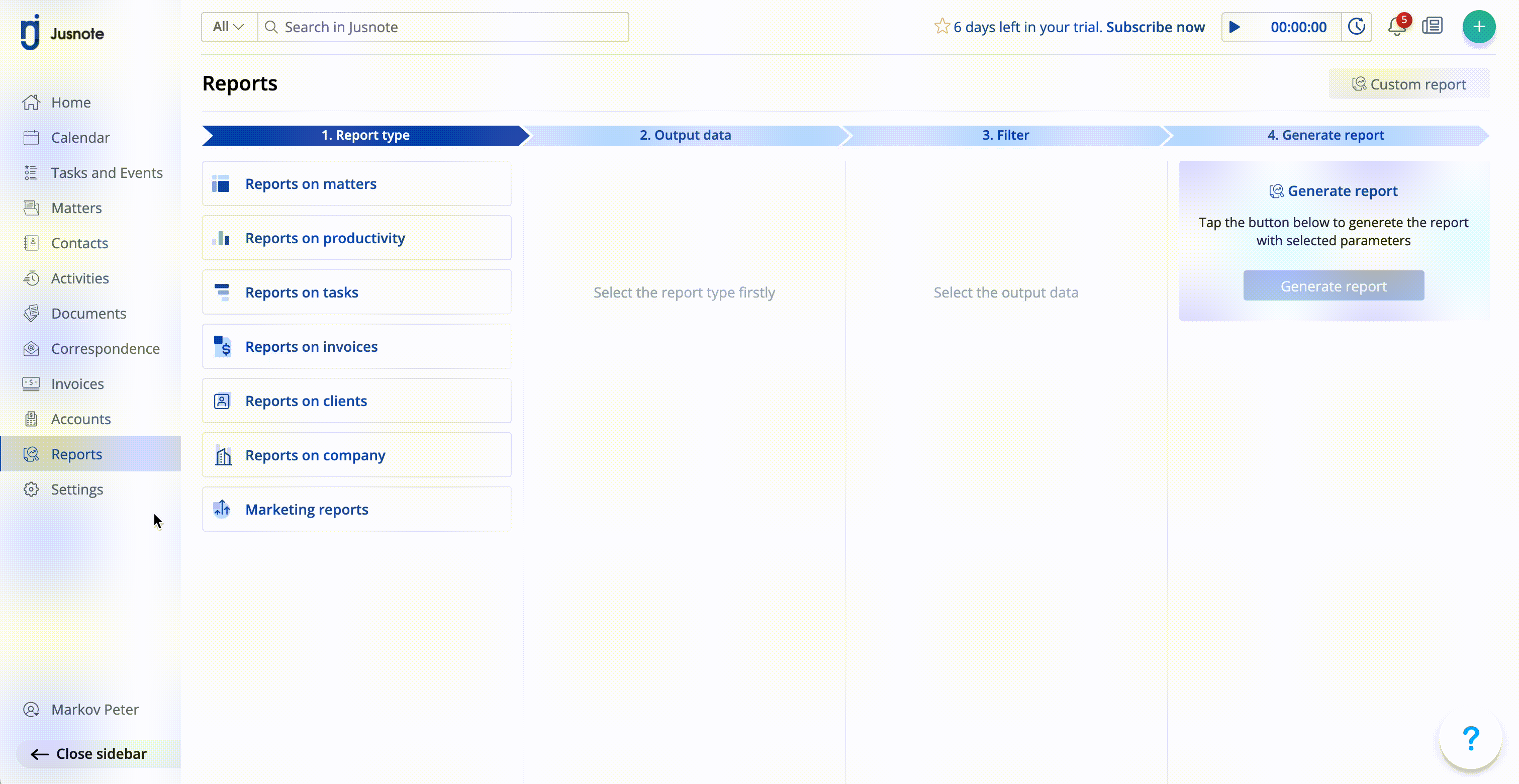The height and width of the screenshot is (784, 1519).
Task: Click the Reports sidebar icon
Action: pos(31,454)
